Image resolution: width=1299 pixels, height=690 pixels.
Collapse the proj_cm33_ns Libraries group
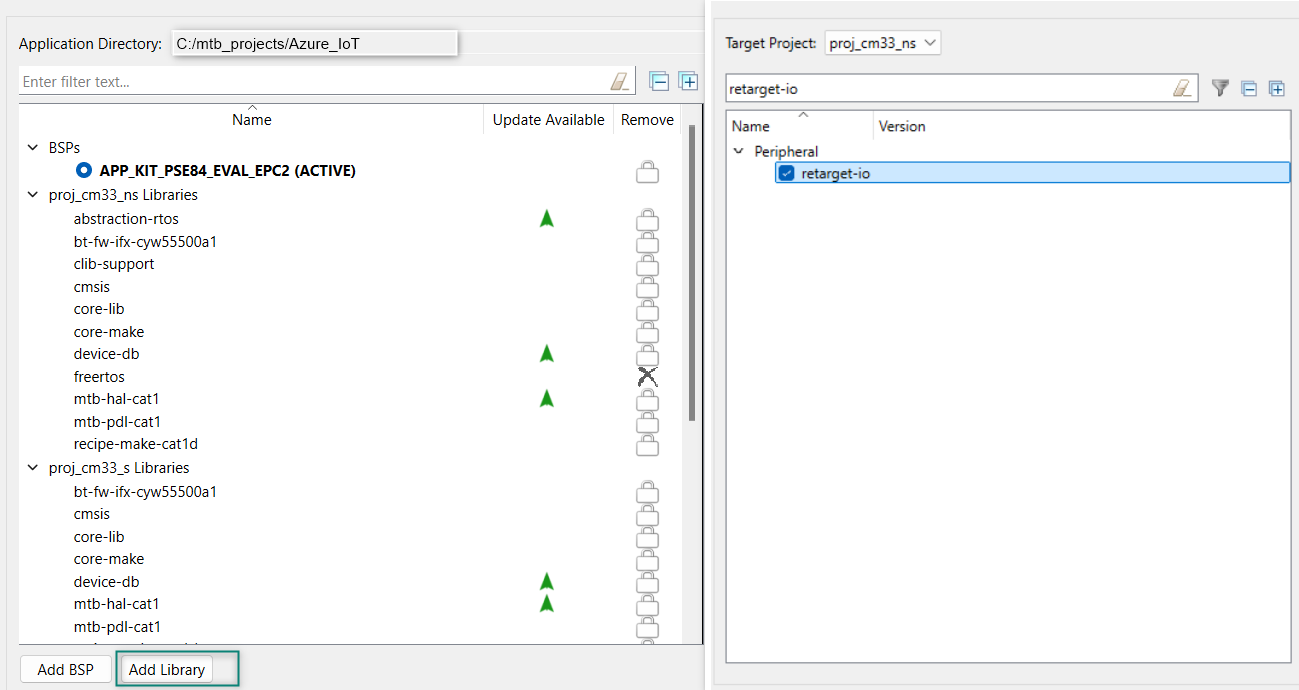[34, 195]
